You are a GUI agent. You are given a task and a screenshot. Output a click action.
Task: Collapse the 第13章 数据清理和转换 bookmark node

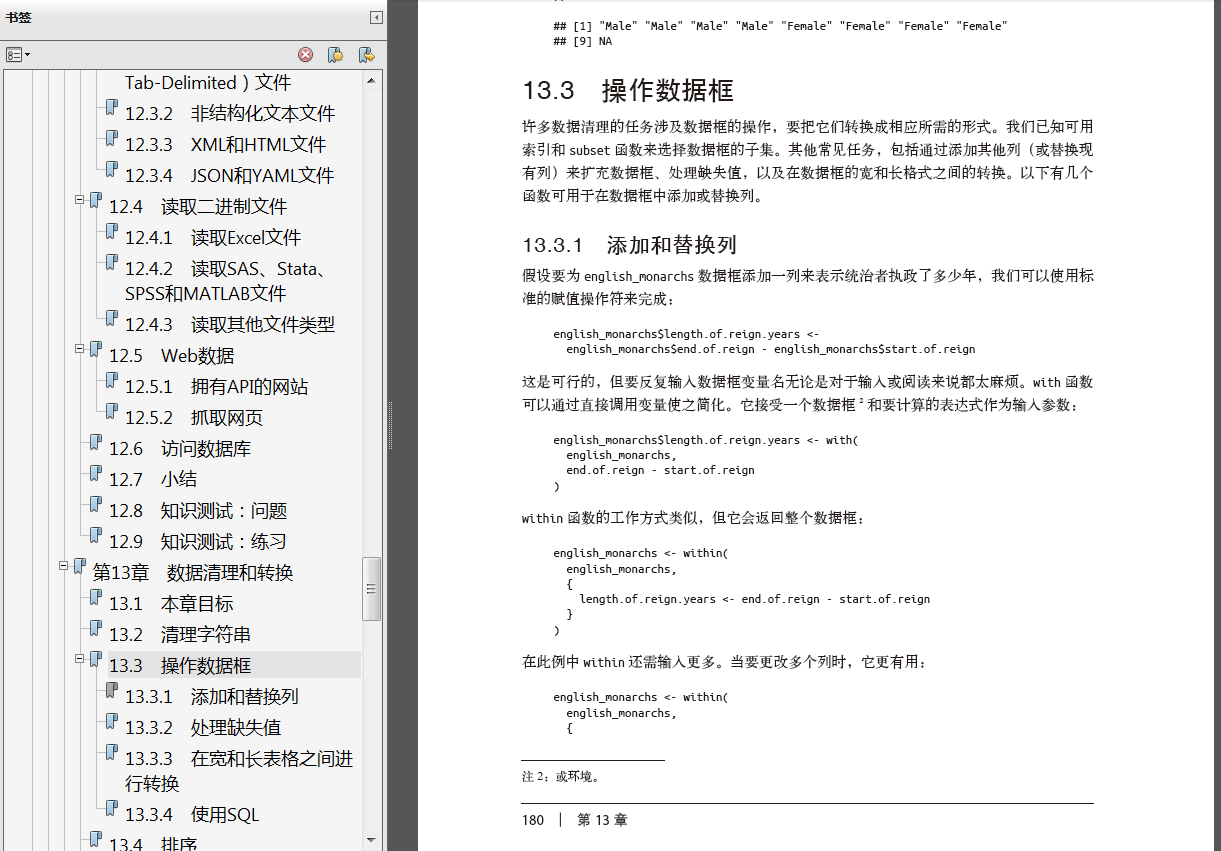(x=63, y=566)
